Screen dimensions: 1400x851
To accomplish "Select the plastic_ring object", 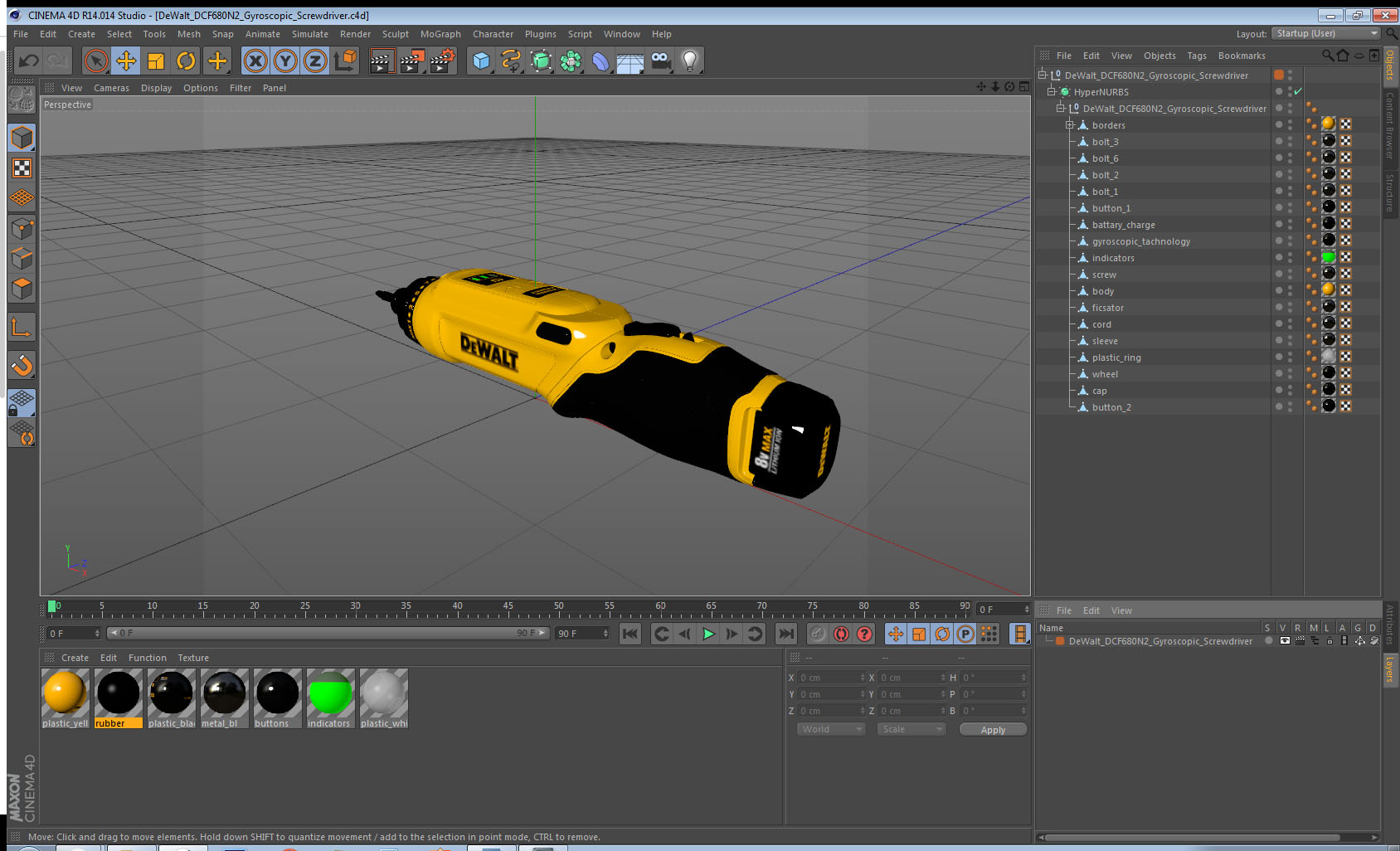I will (x=1116, y=357).
